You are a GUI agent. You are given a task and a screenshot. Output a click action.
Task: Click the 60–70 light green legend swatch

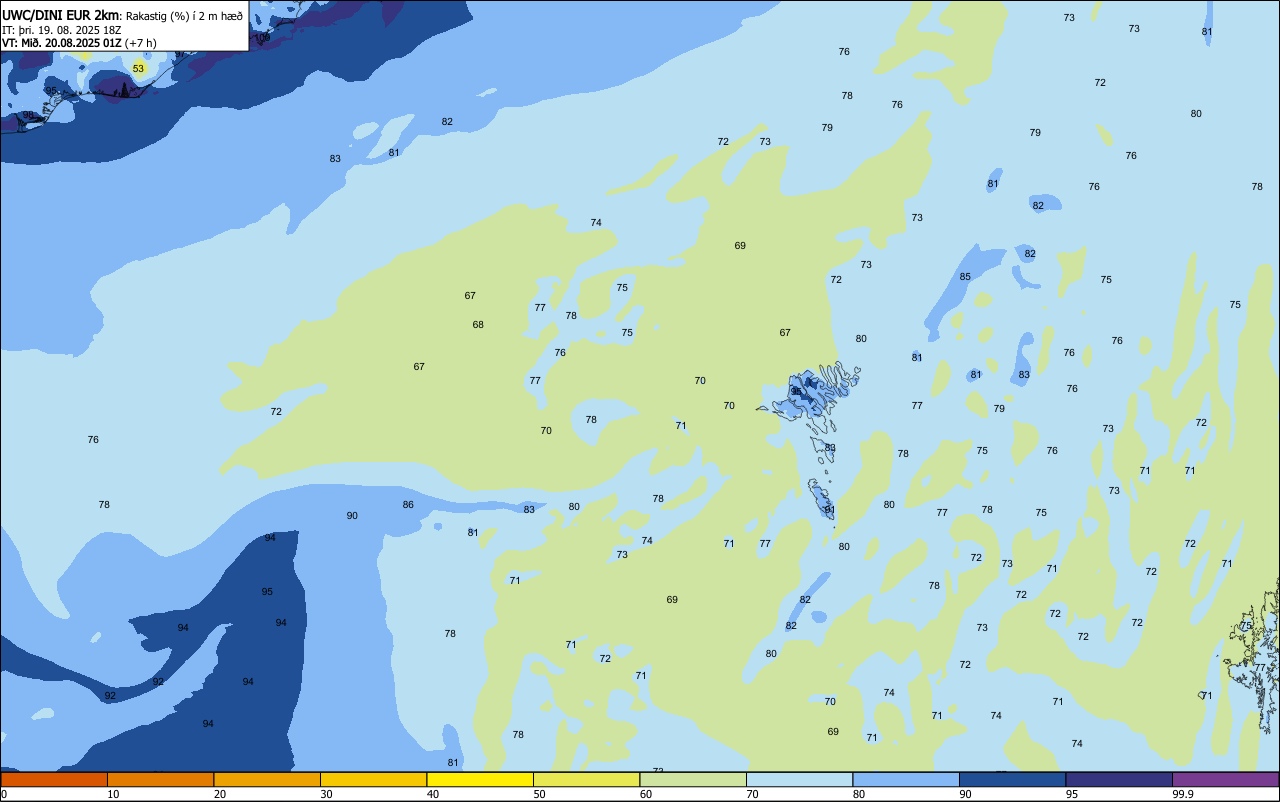(693, 779)
